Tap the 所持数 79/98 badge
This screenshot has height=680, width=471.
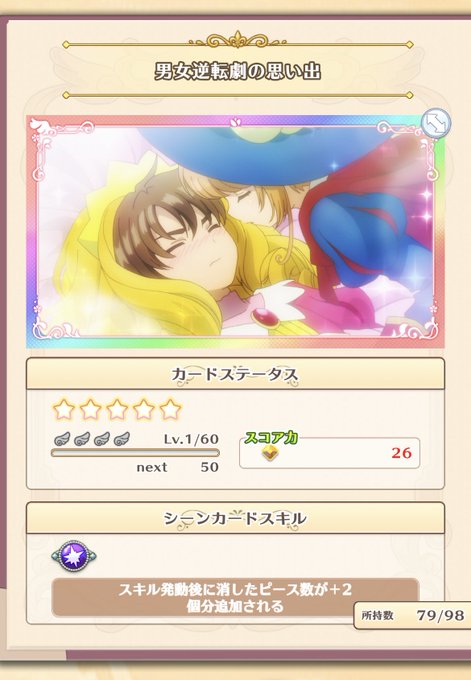click(x=412, y=615)
